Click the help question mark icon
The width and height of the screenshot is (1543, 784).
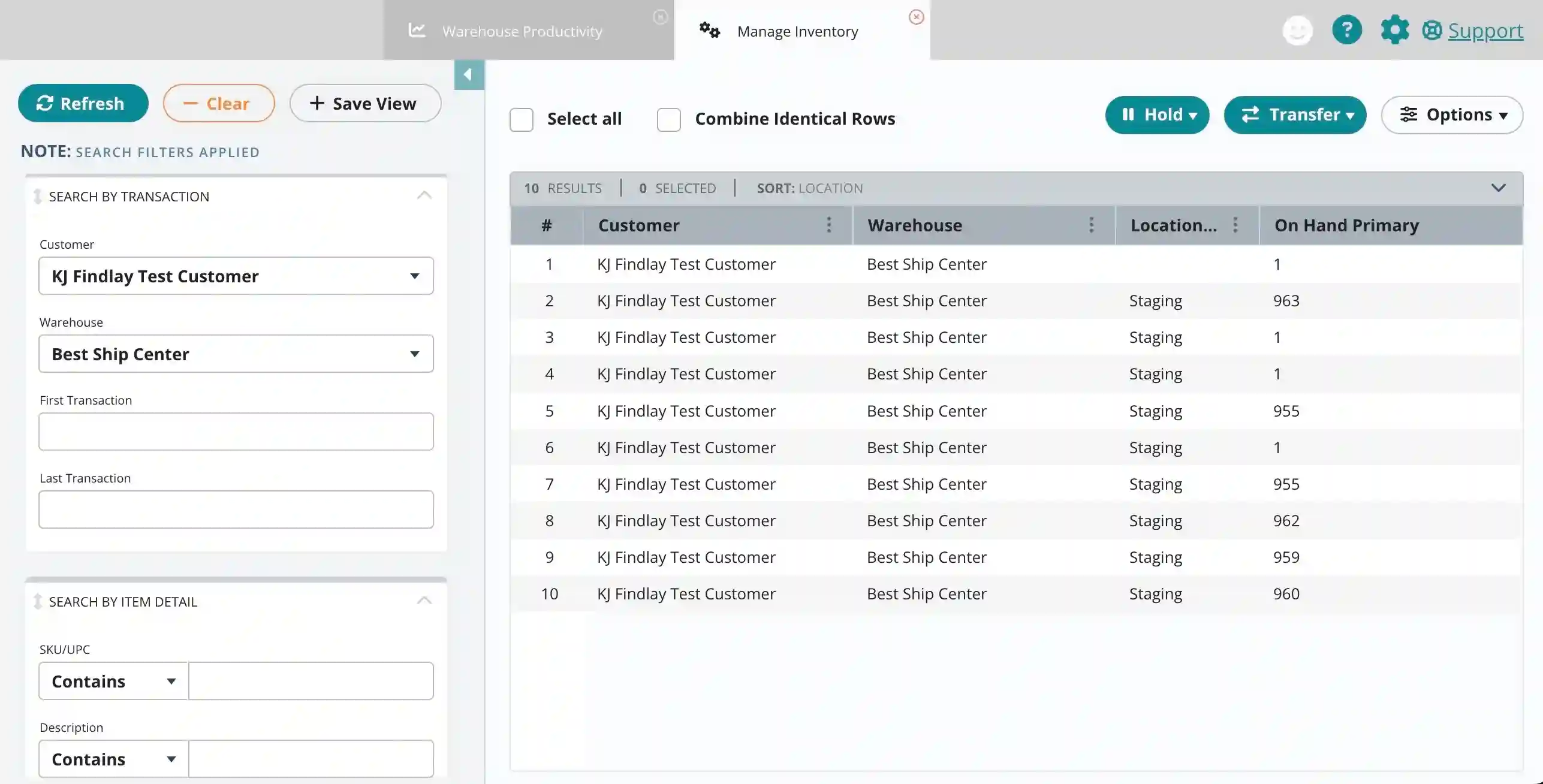pos(1346,30)
